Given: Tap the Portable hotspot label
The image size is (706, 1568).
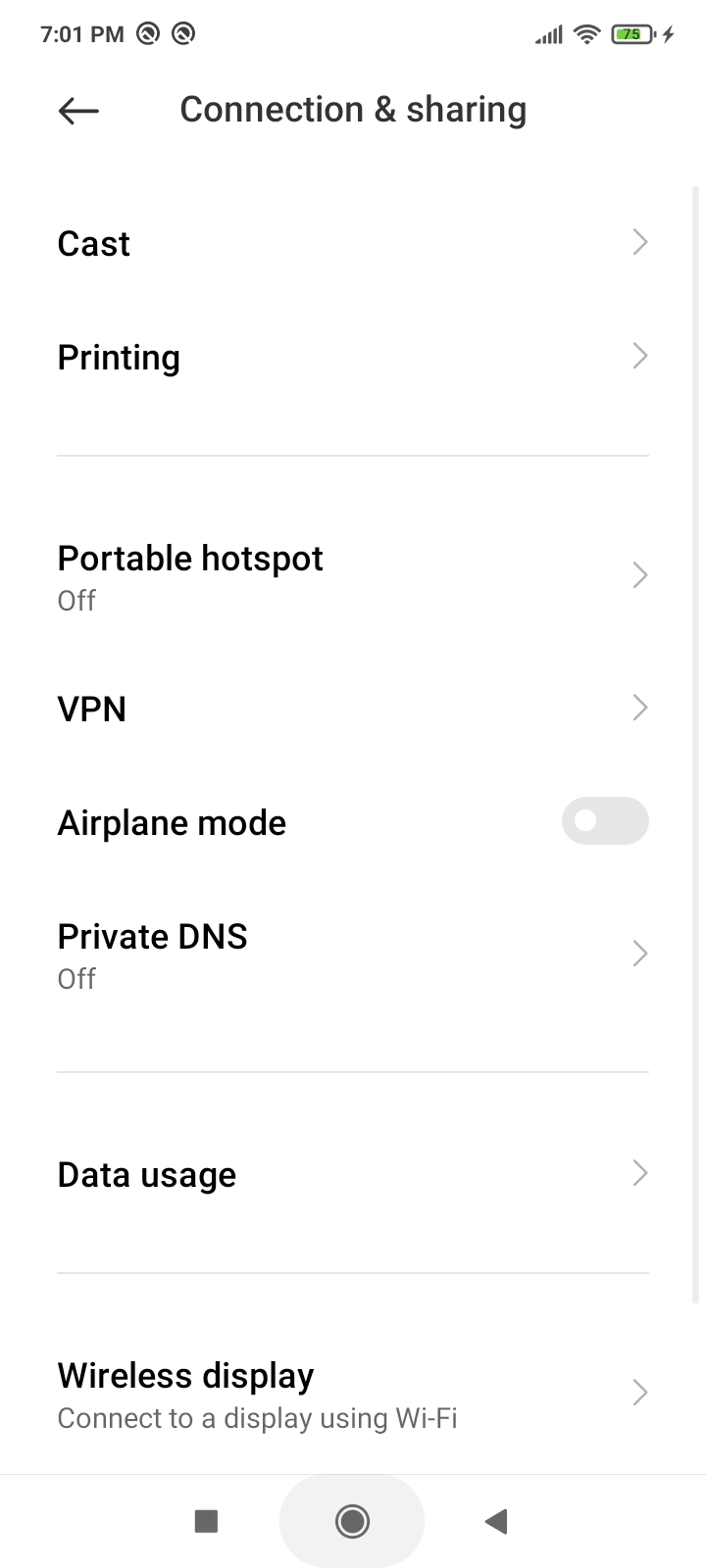Looking at the screenshot, I should 190,559.
